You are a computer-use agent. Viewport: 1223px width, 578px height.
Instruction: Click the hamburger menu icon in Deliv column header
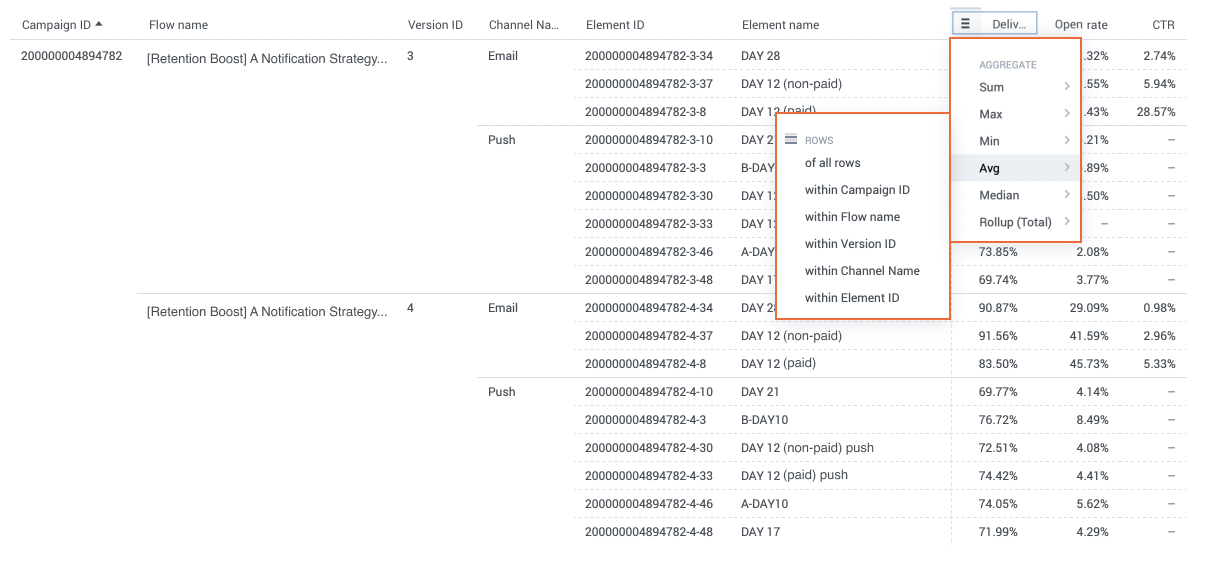pos(965,24)
